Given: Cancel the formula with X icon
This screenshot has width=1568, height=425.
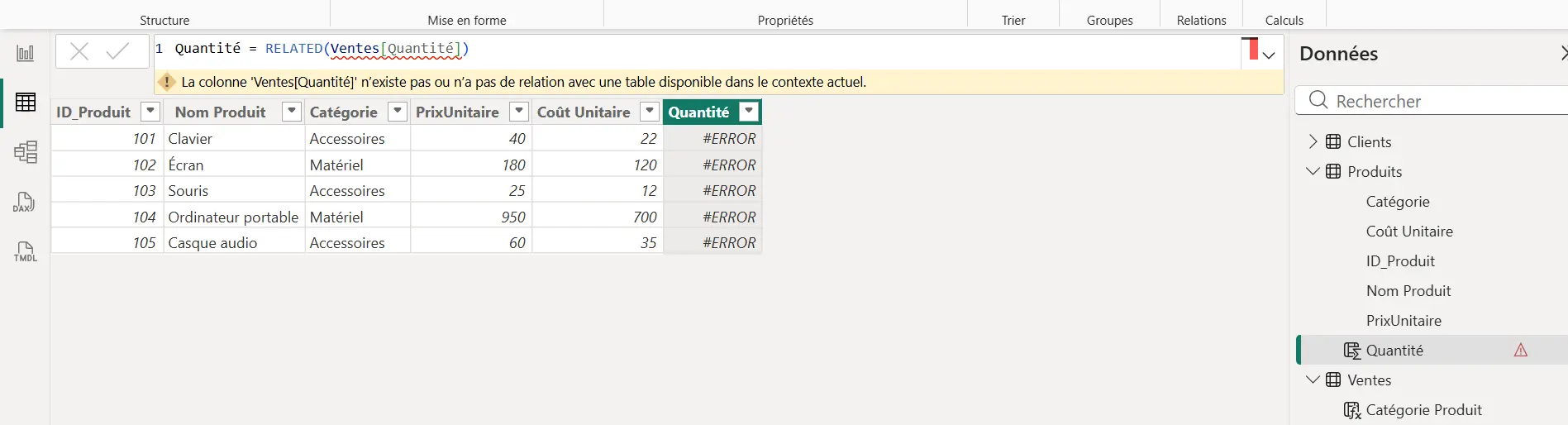Looking at the screenshot, I should pyautogui.click(x=79, y=51).
